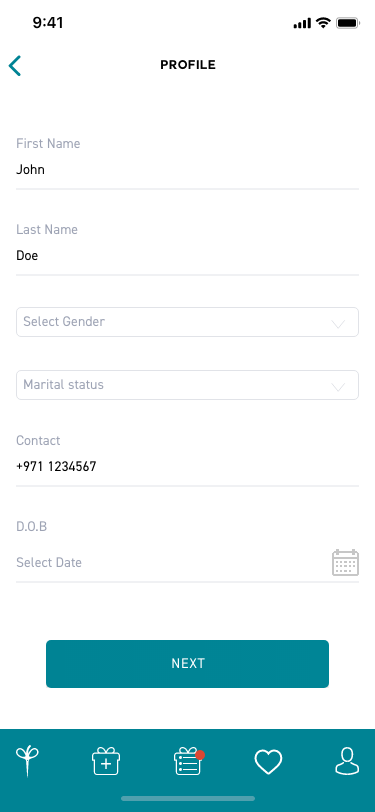The width and height of the screenshot is (375, 812).
Task: Tap the Select Date D.O.B field
Action: [x=188, y=563]
